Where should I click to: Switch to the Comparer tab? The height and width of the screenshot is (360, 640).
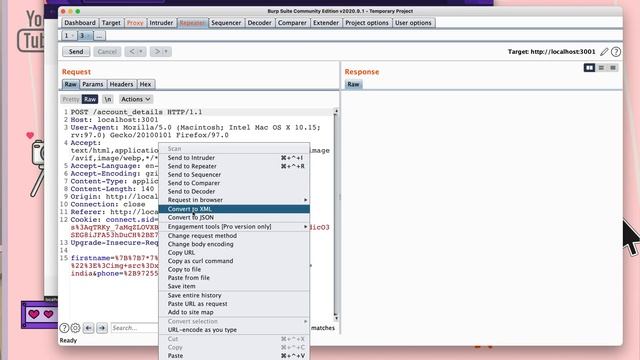click(x=292, y=23)
